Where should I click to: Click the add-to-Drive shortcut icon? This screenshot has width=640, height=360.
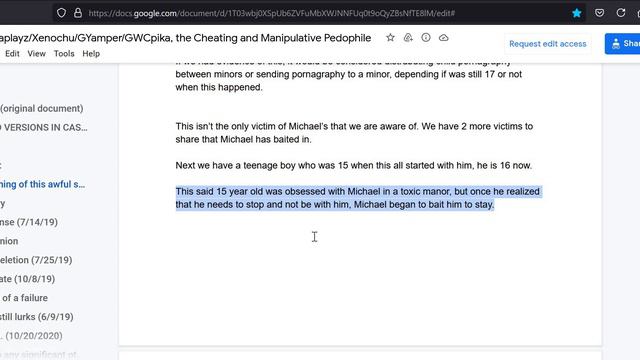[x=408, y=38]
